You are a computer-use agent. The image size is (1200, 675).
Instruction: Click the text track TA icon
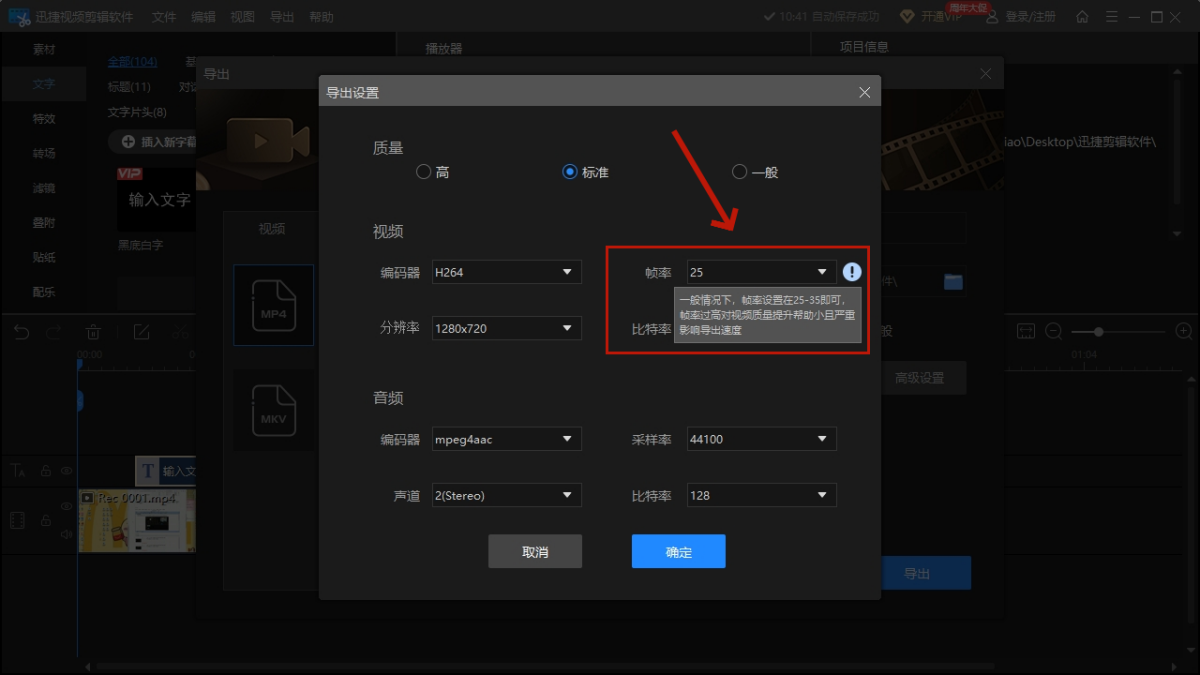tap(18, 470)
